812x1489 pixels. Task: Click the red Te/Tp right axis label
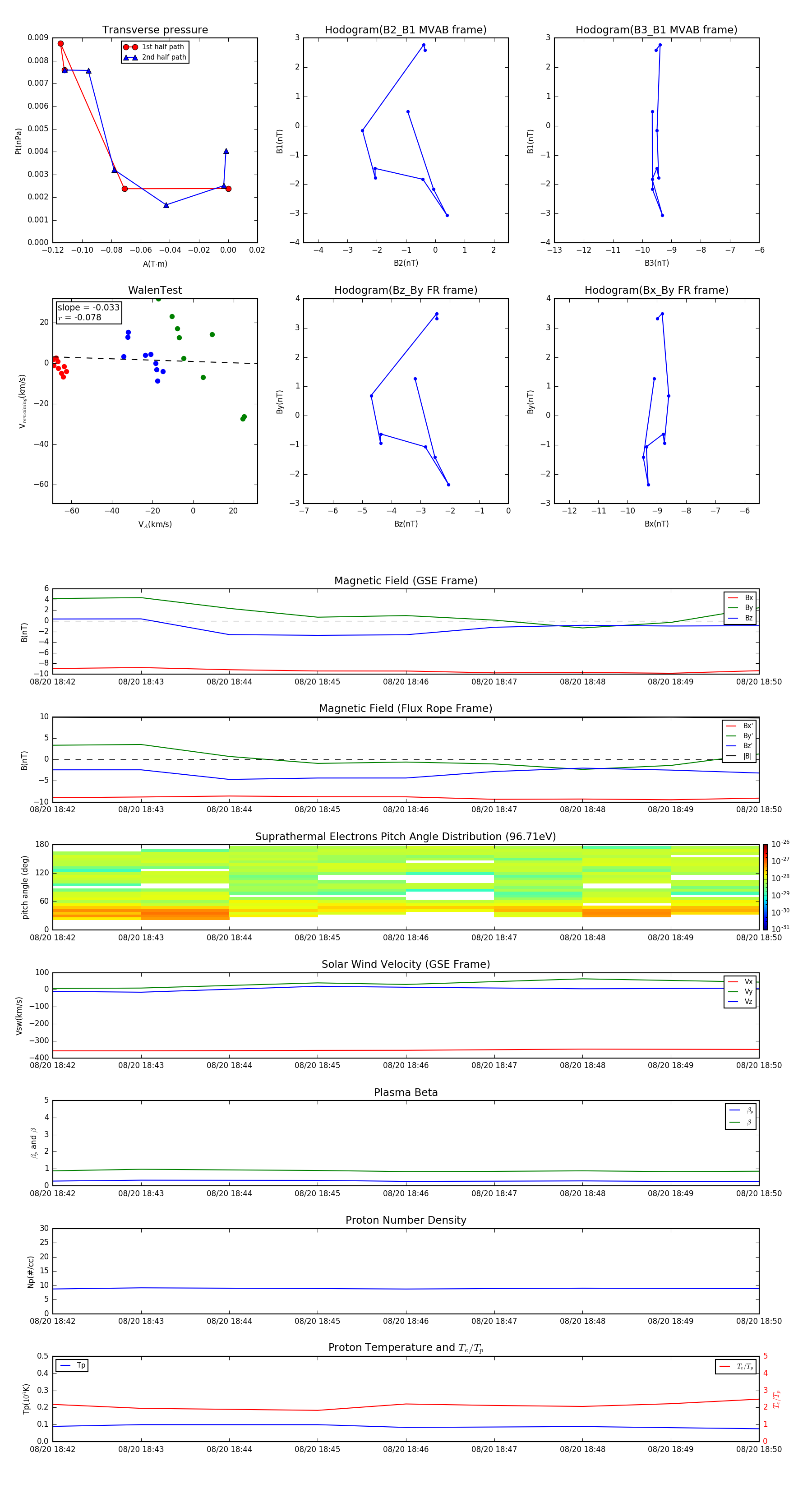776,1399
